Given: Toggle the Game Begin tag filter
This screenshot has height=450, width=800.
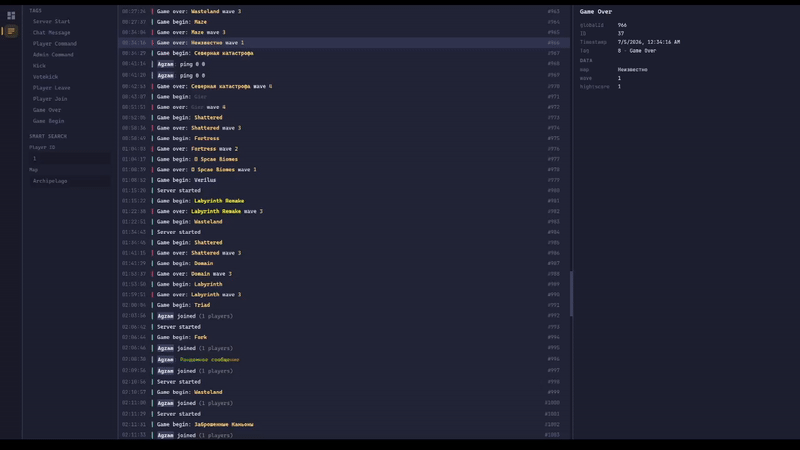Looking at the screenshot, I should click(x=48, y=121).
